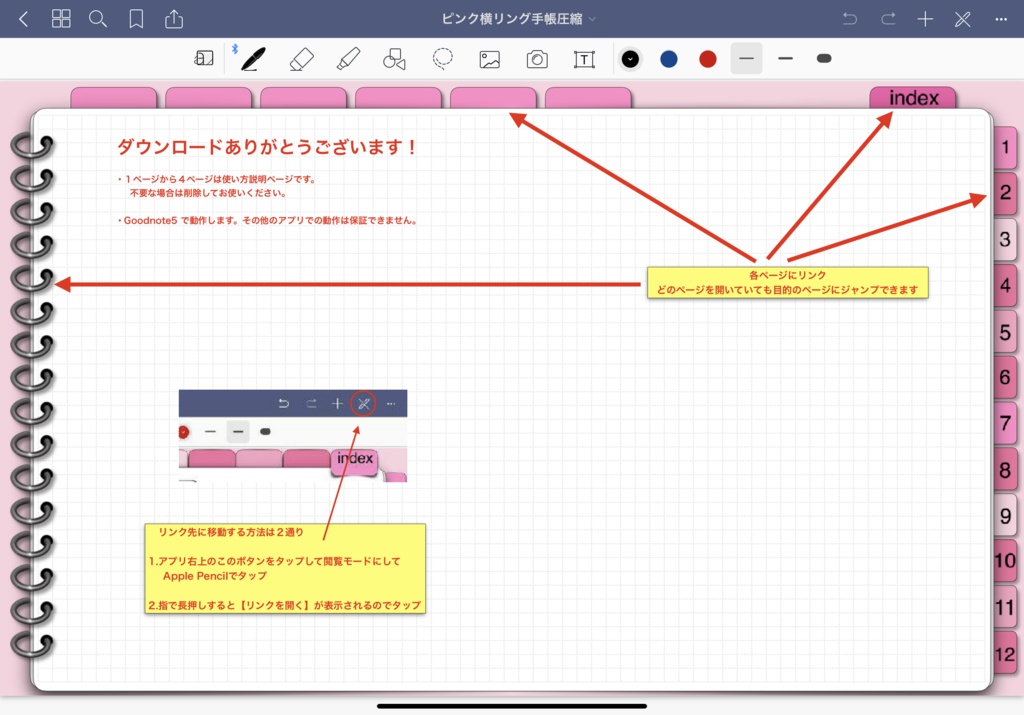The width and height of the screenshot is (1024, 715).
Task: Toggle a bookmark for this page
Action: (136, 18)
